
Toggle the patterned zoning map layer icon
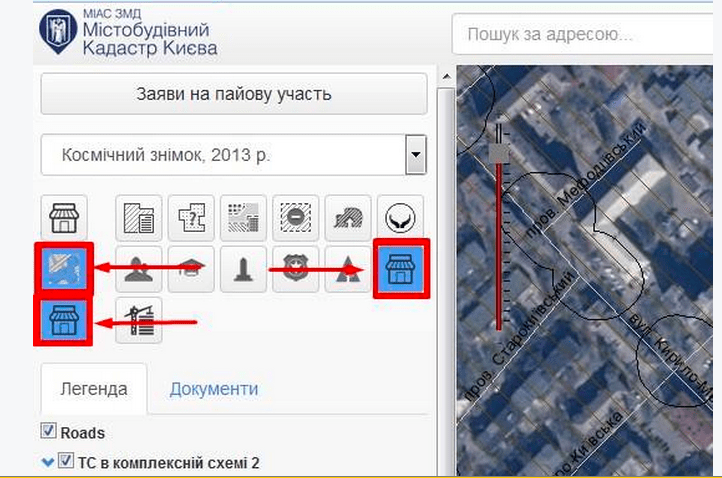coord(243,217)
